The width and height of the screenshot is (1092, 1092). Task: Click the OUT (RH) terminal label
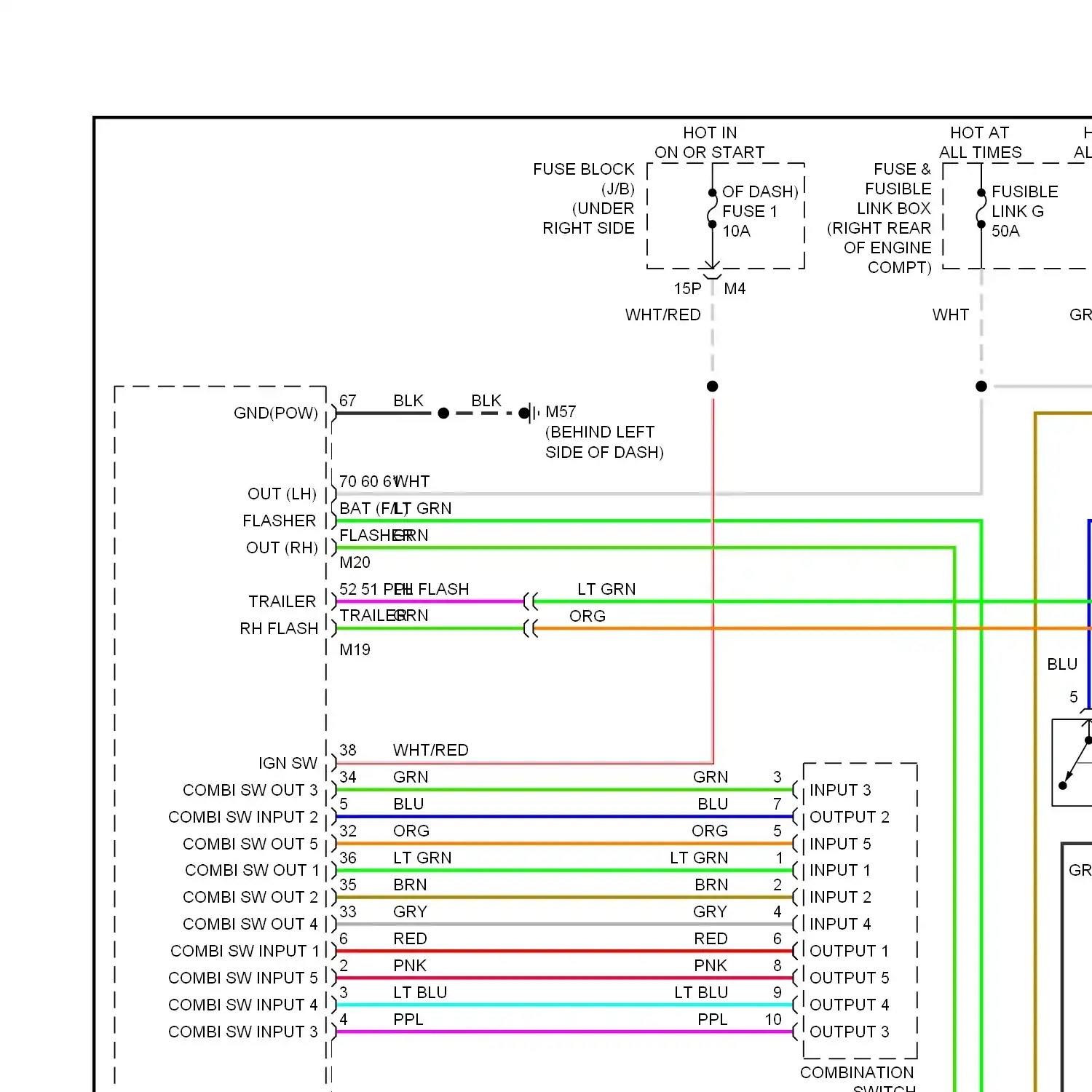coord(282,548)
